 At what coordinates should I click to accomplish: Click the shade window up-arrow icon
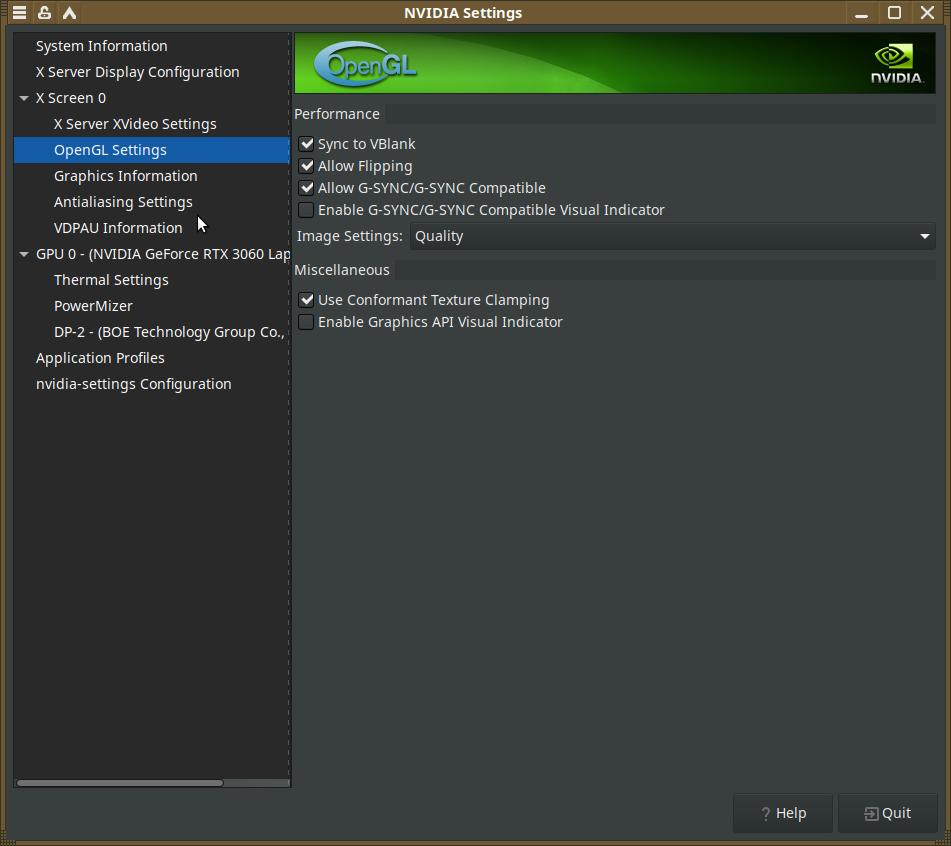click(70, 12)
